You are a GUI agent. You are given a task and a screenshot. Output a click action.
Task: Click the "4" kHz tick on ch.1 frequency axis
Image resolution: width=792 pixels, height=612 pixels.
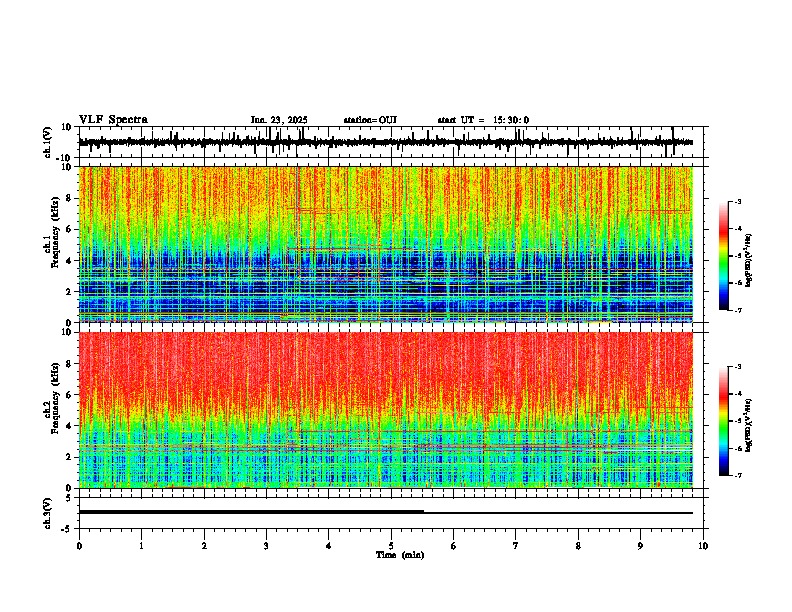tap(69, 261)
